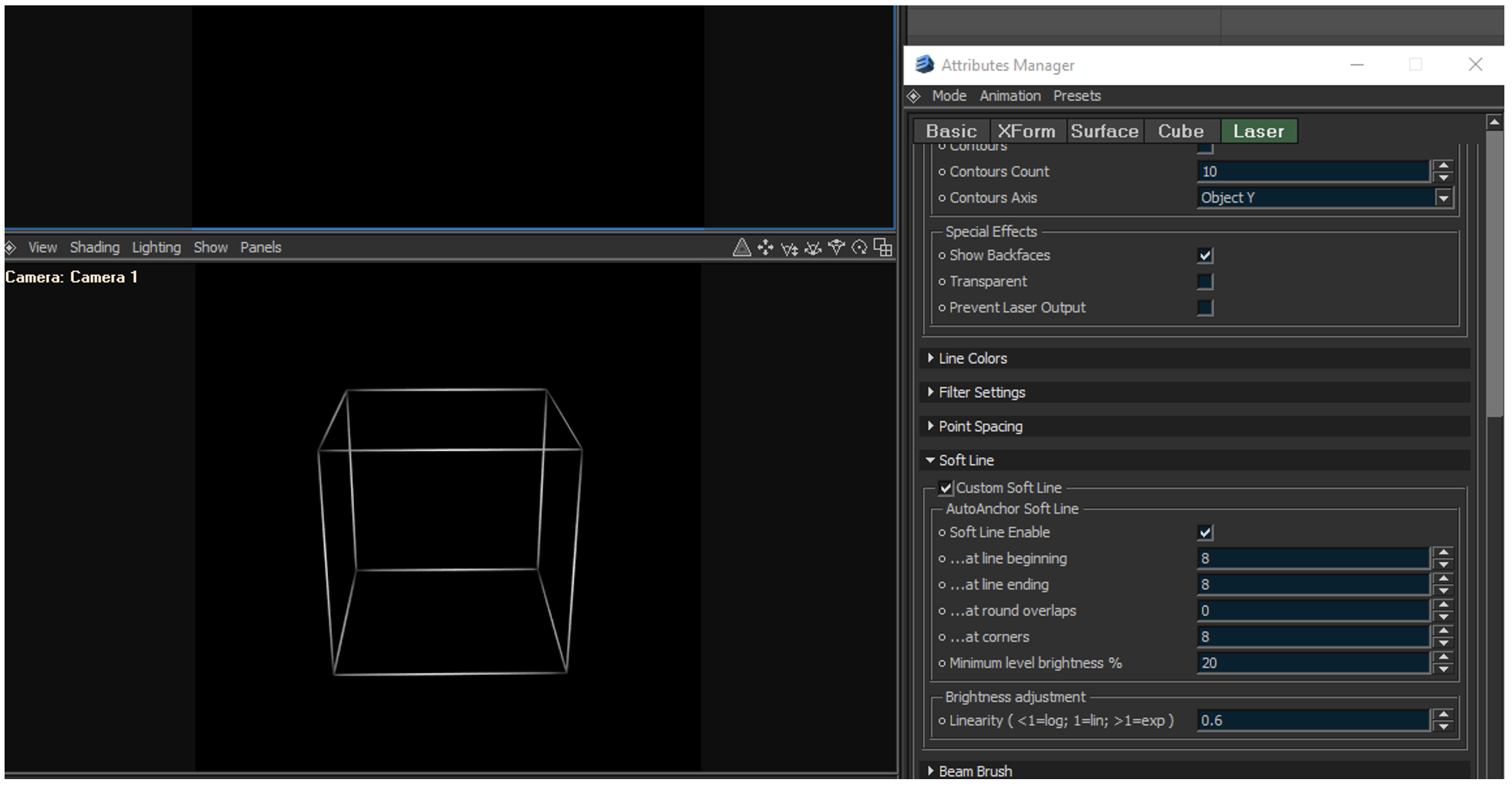Click the Linearity input field
Screen dimensions: 1512x786
pyautogui.click(x=1312, y=721)
